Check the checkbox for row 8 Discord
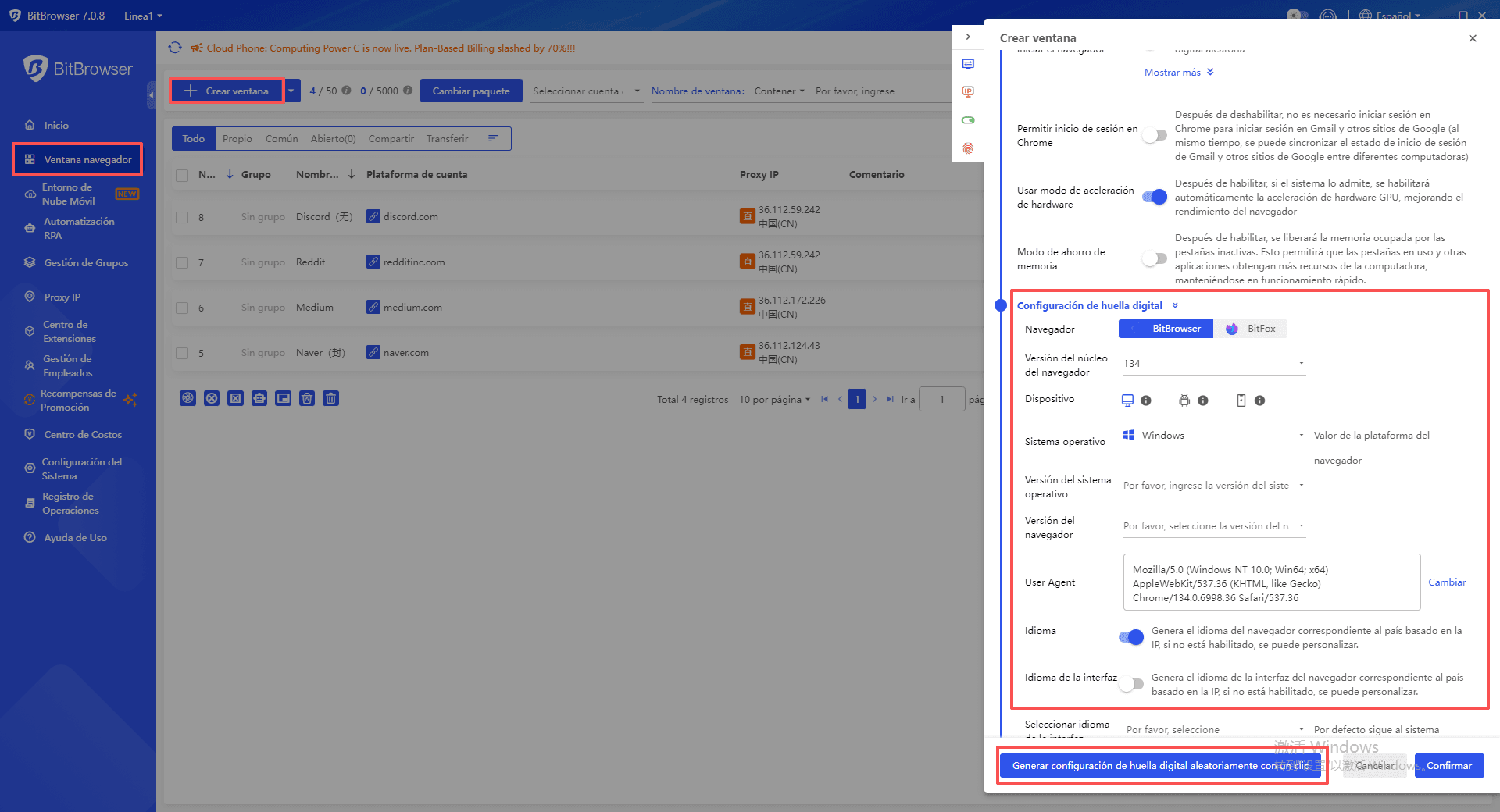Image resolution: width=1500 pixels, height=812 pixels. (182, 216)
